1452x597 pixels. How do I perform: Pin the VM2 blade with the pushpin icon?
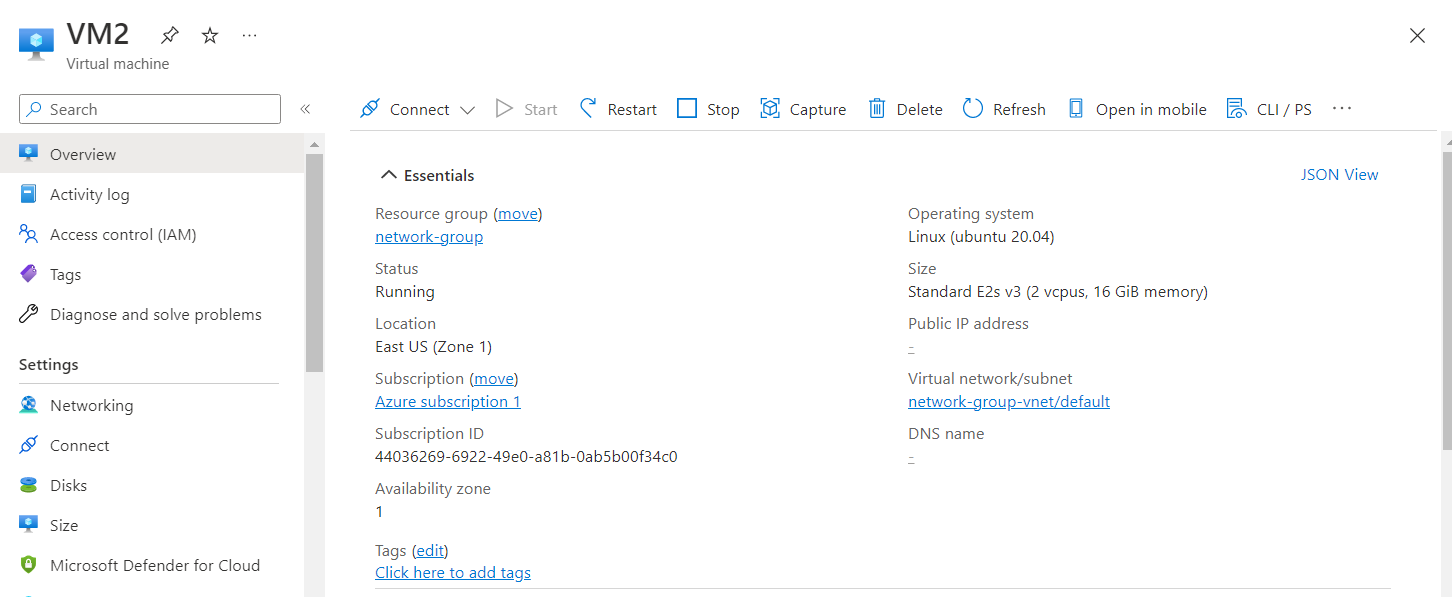[170, 35]
